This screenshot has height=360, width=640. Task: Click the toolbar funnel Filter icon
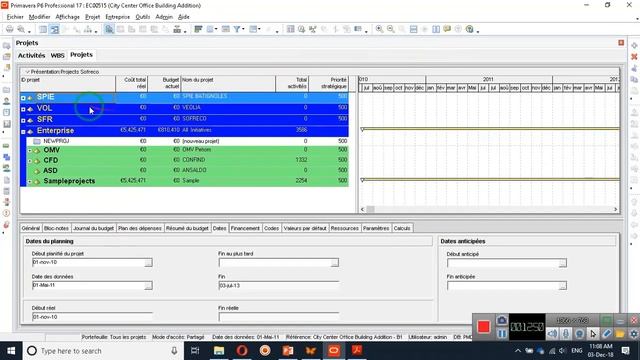coord(237,29)
